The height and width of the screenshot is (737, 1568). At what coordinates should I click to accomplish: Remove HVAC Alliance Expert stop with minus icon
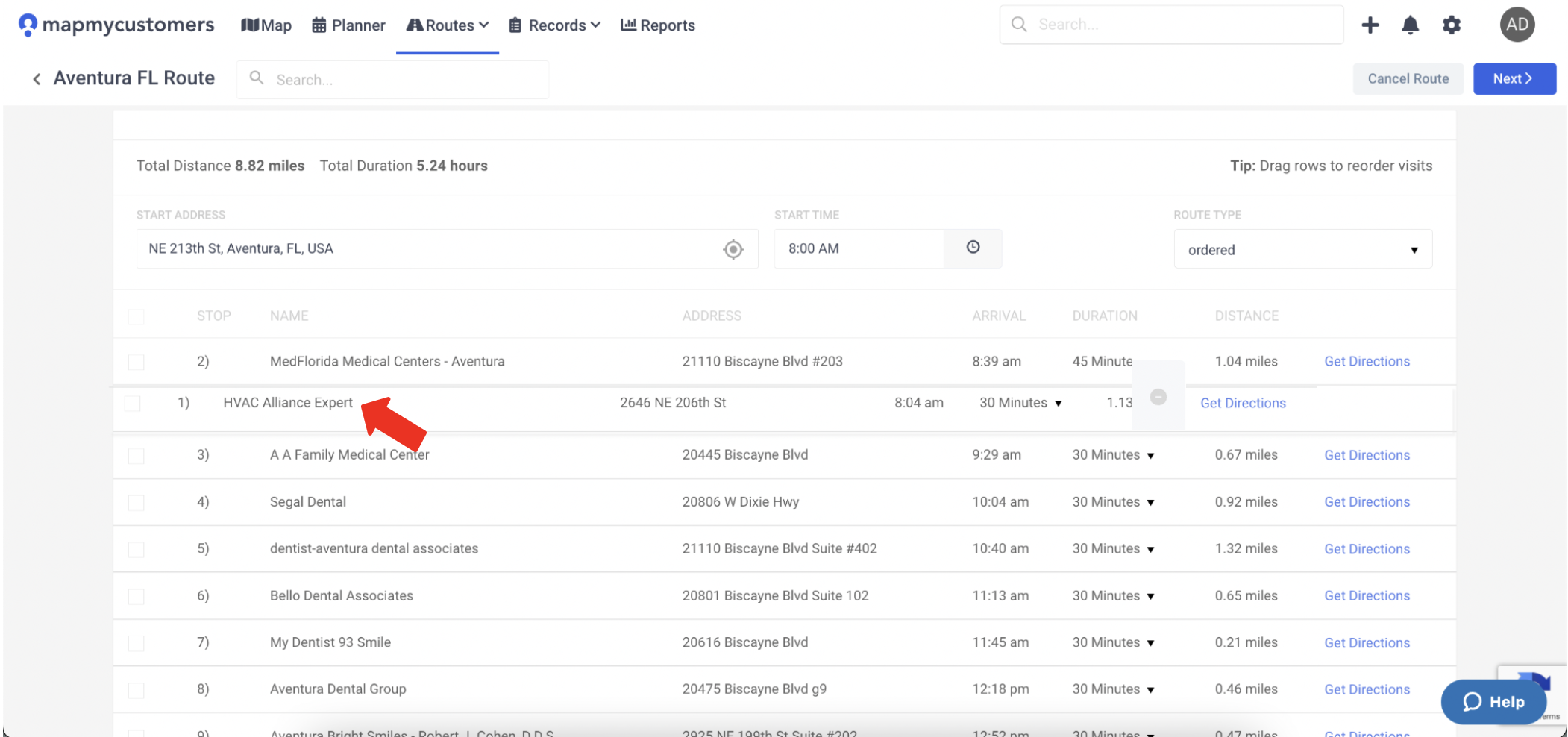tap(1158, 397)
